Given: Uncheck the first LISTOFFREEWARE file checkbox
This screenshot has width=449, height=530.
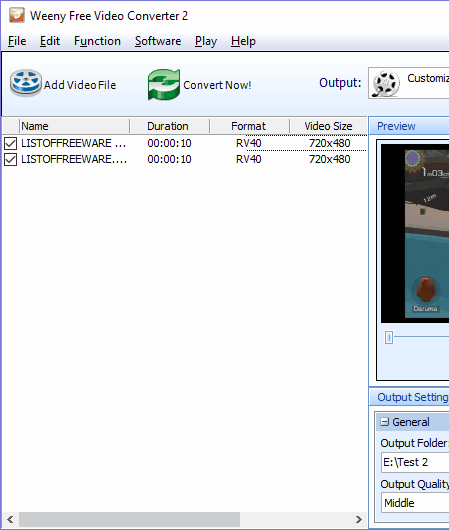Looking at the screenshot, I should [10, 143].
